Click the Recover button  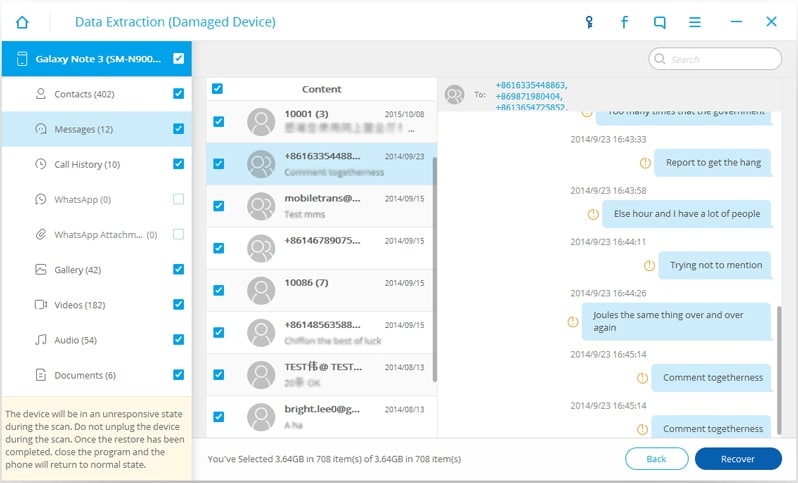coord(738,459)
